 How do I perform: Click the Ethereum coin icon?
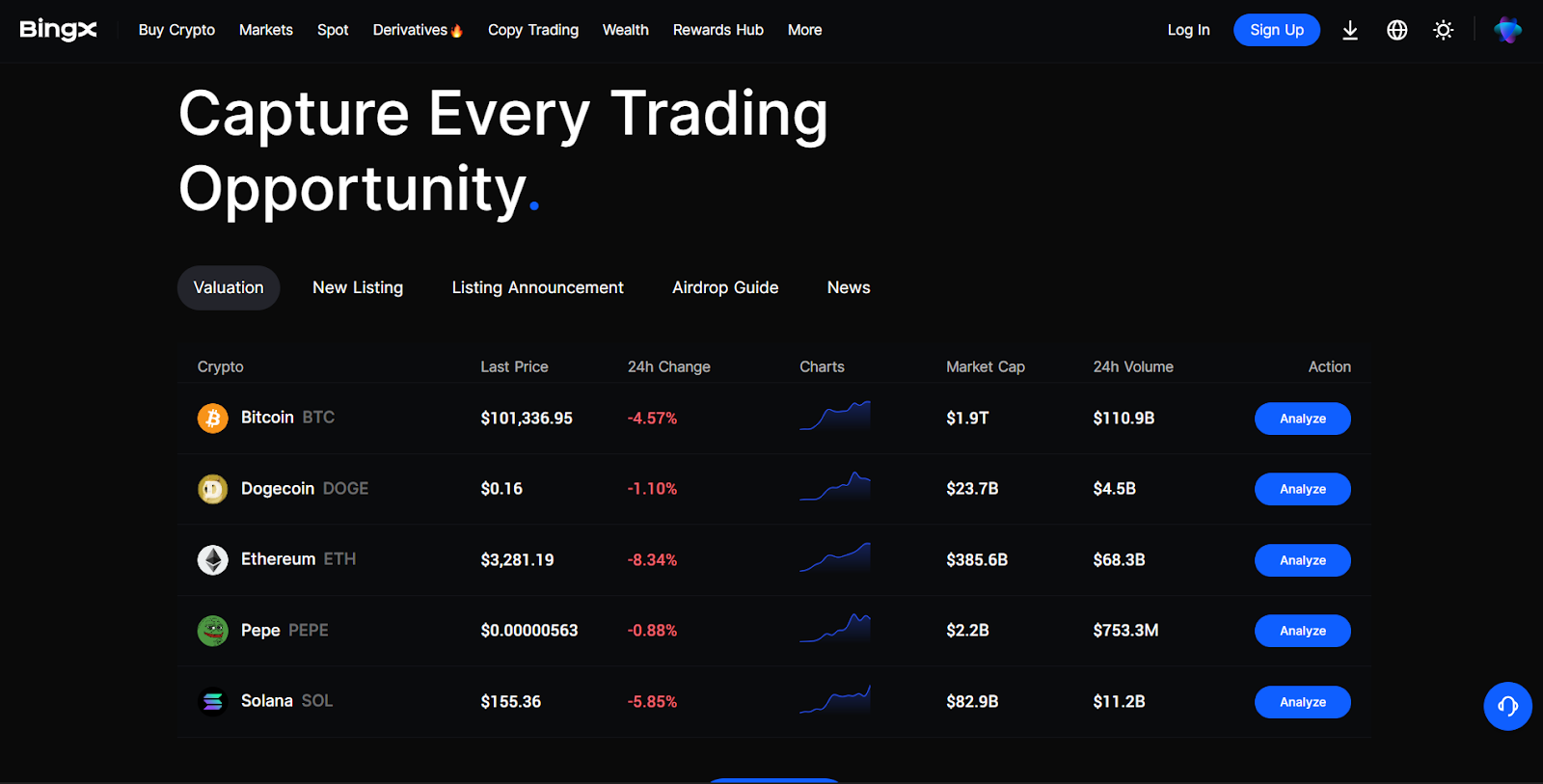click(212, 560)
